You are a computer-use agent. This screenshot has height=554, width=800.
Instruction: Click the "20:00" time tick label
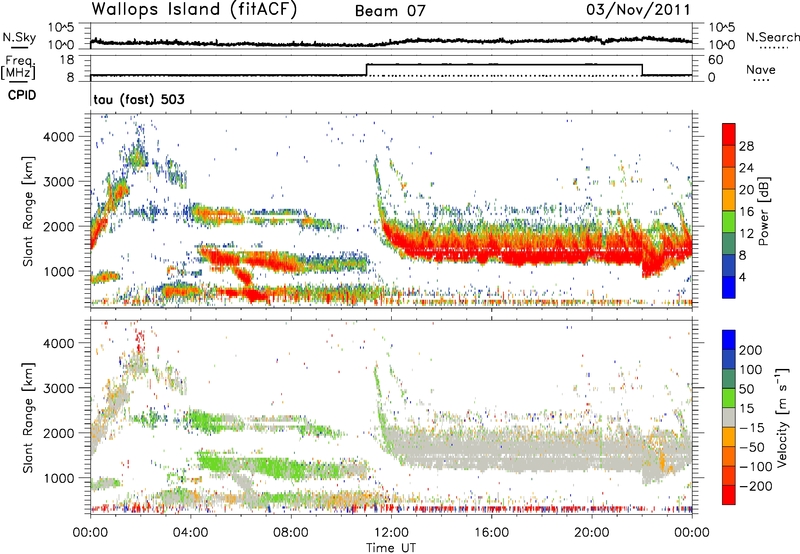click(591, 533)
